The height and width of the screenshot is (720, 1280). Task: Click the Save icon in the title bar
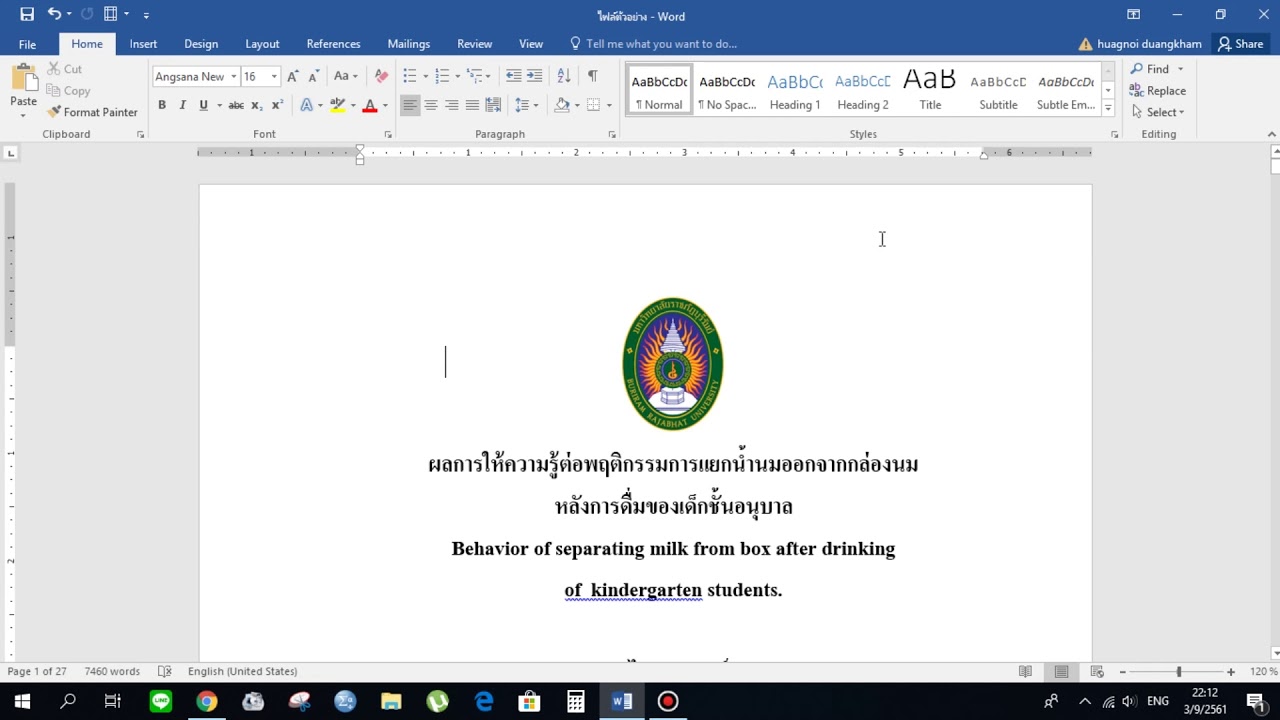click(27, 14)
